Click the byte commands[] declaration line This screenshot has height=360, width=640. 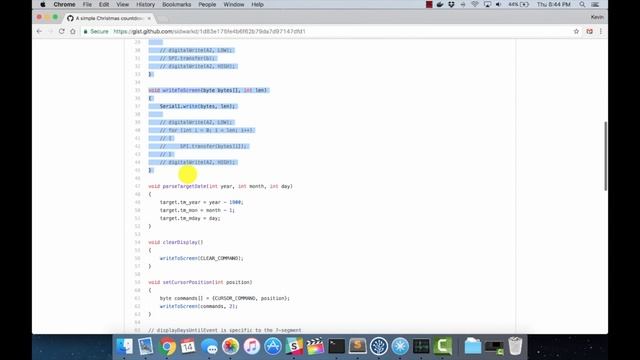tap(224, 298)
